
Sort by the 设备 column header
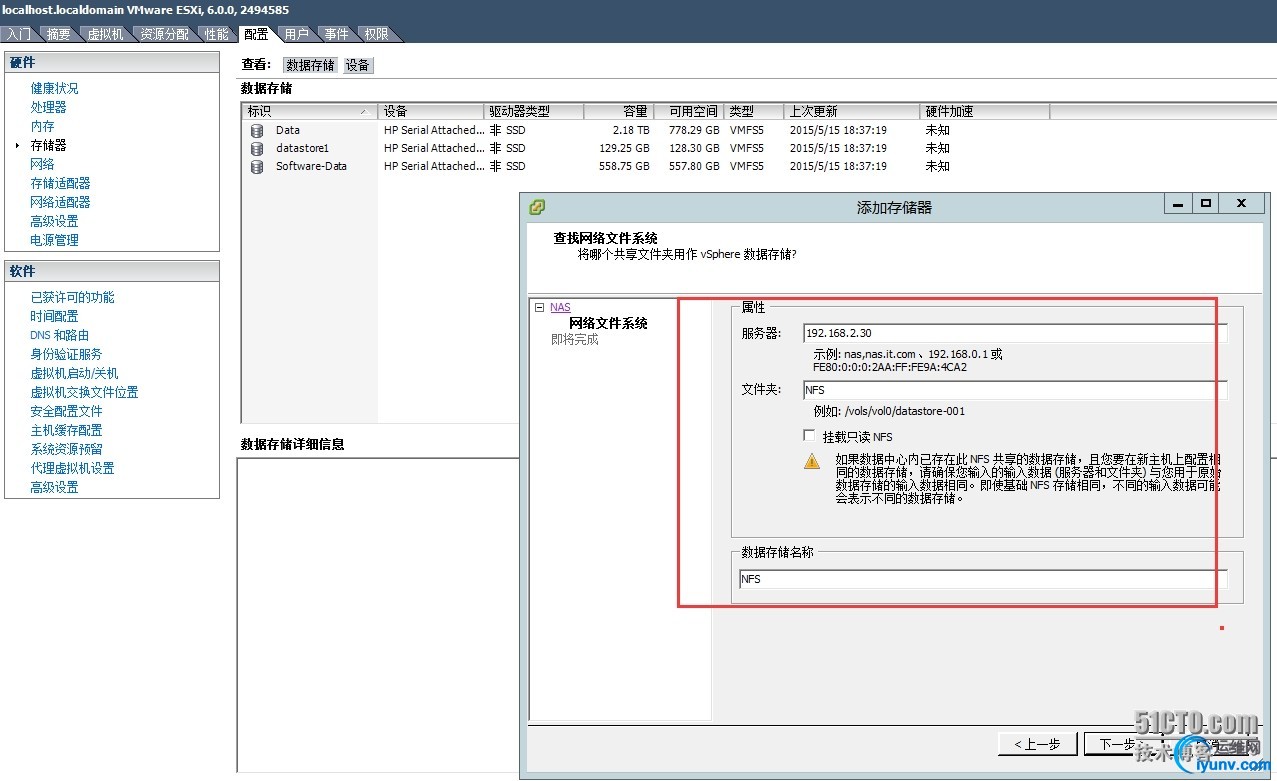coord(431,112)
